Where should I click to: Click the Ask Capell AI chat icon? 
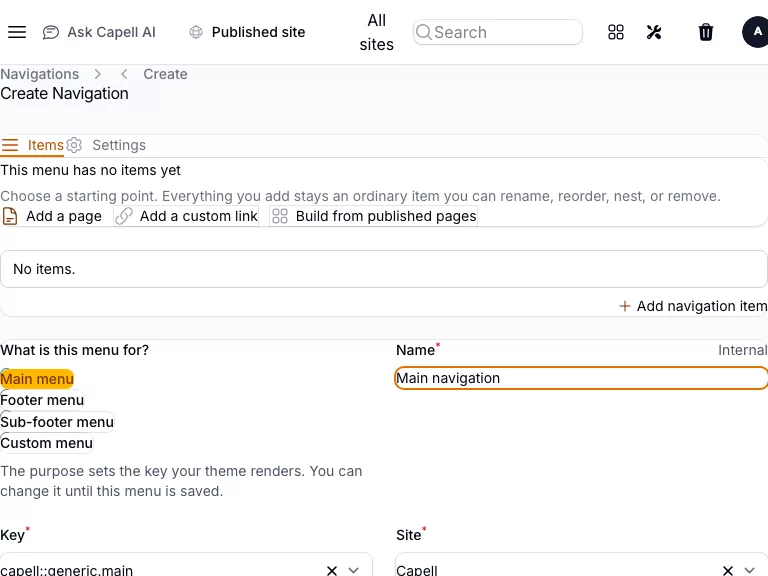50,32
